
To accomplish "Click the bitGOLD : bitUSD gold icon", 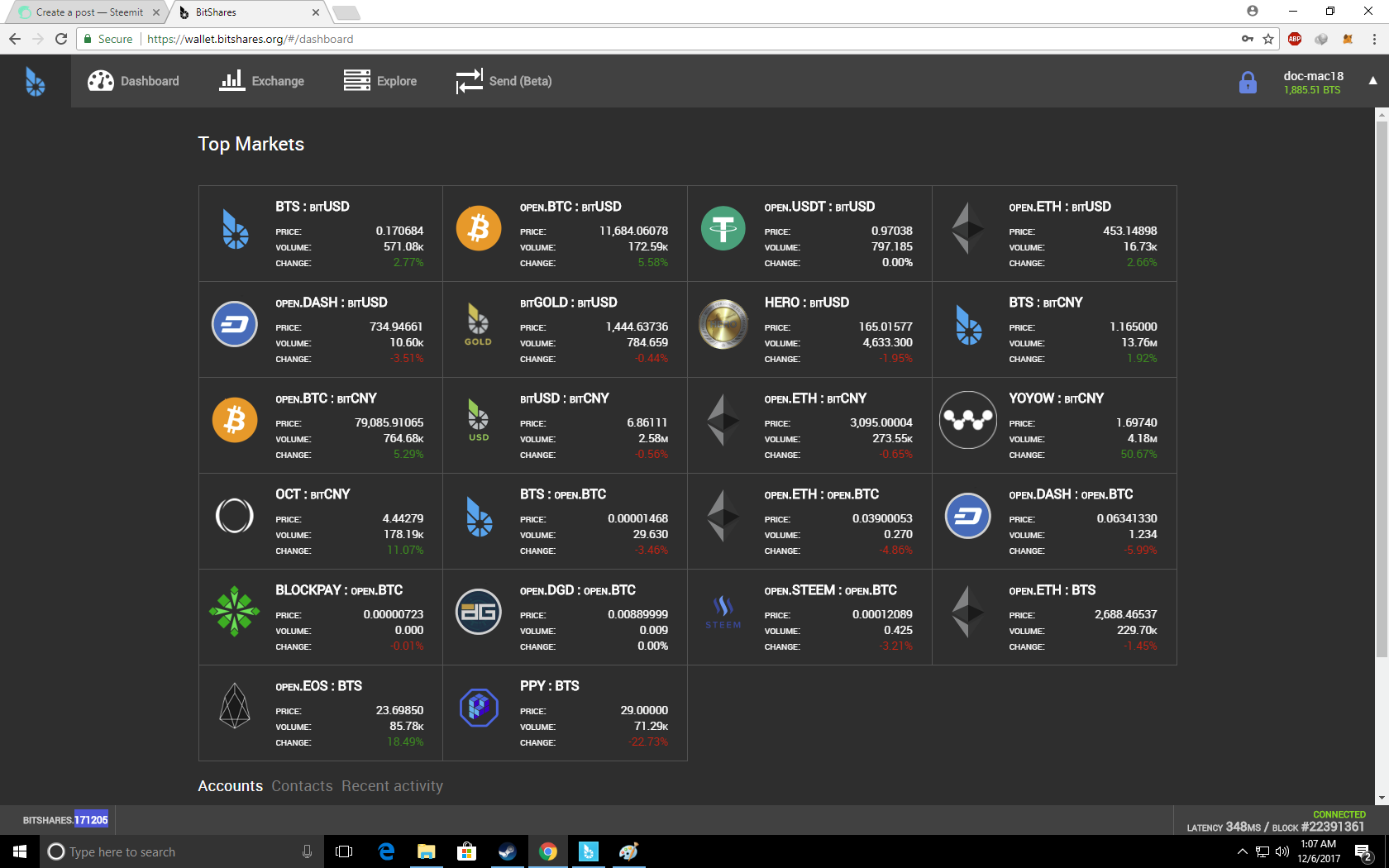I will point(478,324).
